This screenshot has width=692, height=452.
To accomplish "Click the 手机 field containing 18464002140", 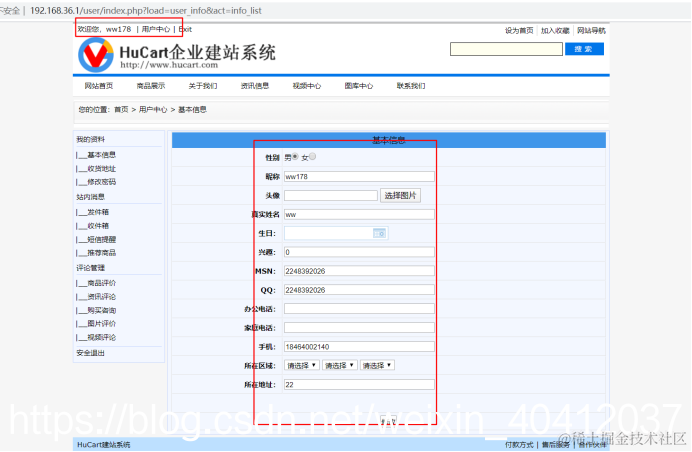I will [x=359, y=347].
